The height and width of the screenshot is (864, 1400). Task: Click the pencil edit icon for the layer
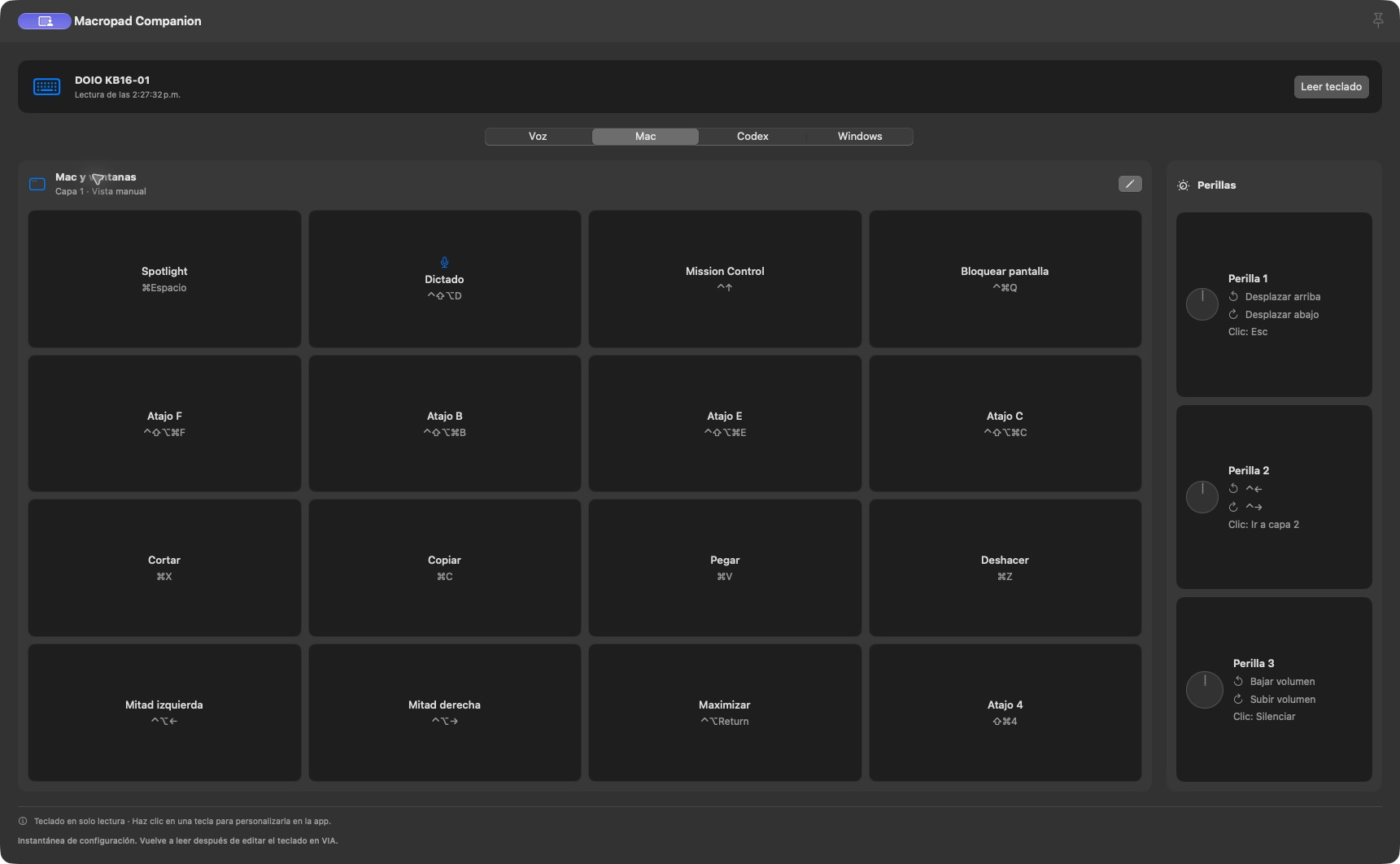tap(1130, 184)
